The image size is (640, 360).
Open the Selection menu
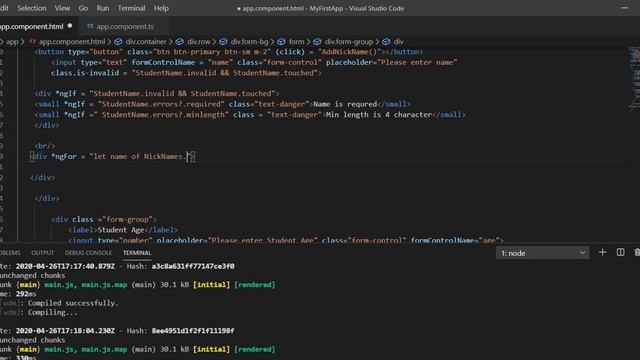click(31, 8)
